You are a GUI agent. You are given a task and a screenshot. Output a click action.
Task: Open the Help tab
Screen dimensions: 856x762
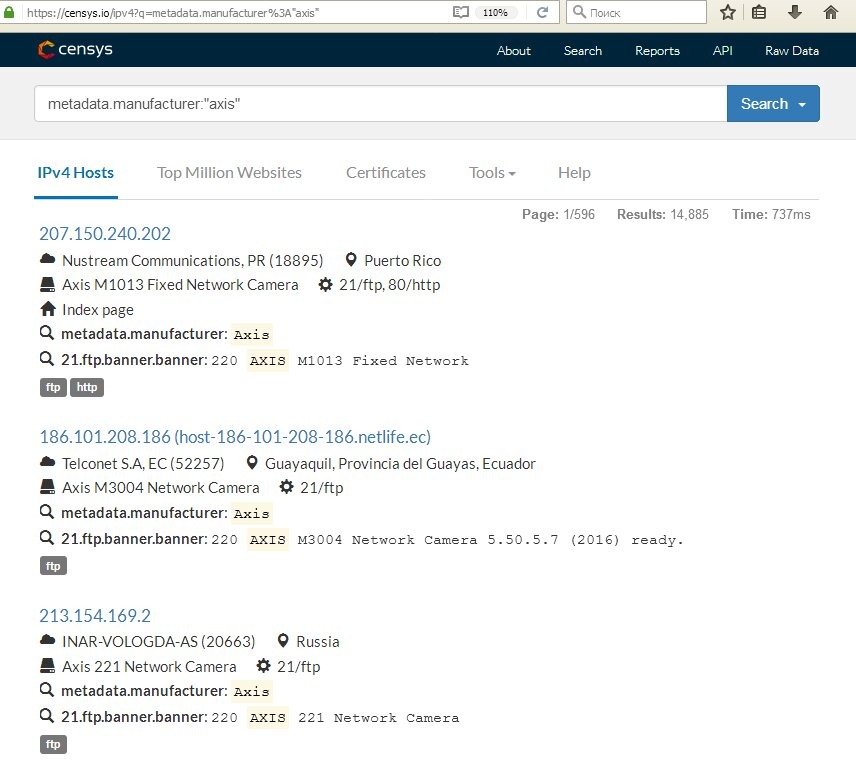[574, 173]
